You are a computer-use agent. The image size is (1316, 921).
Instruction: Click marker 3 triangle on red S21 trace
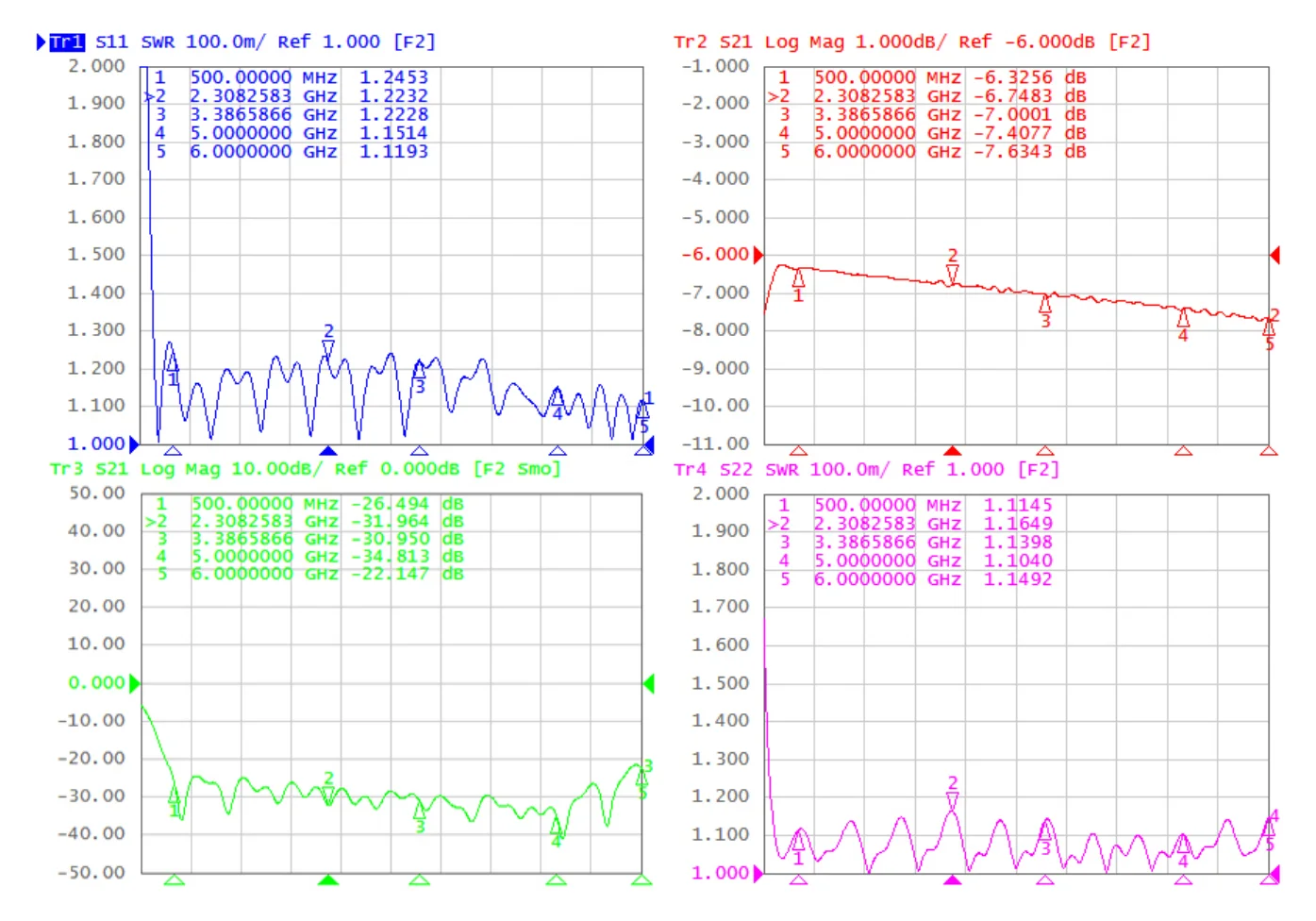(1045, 304)
